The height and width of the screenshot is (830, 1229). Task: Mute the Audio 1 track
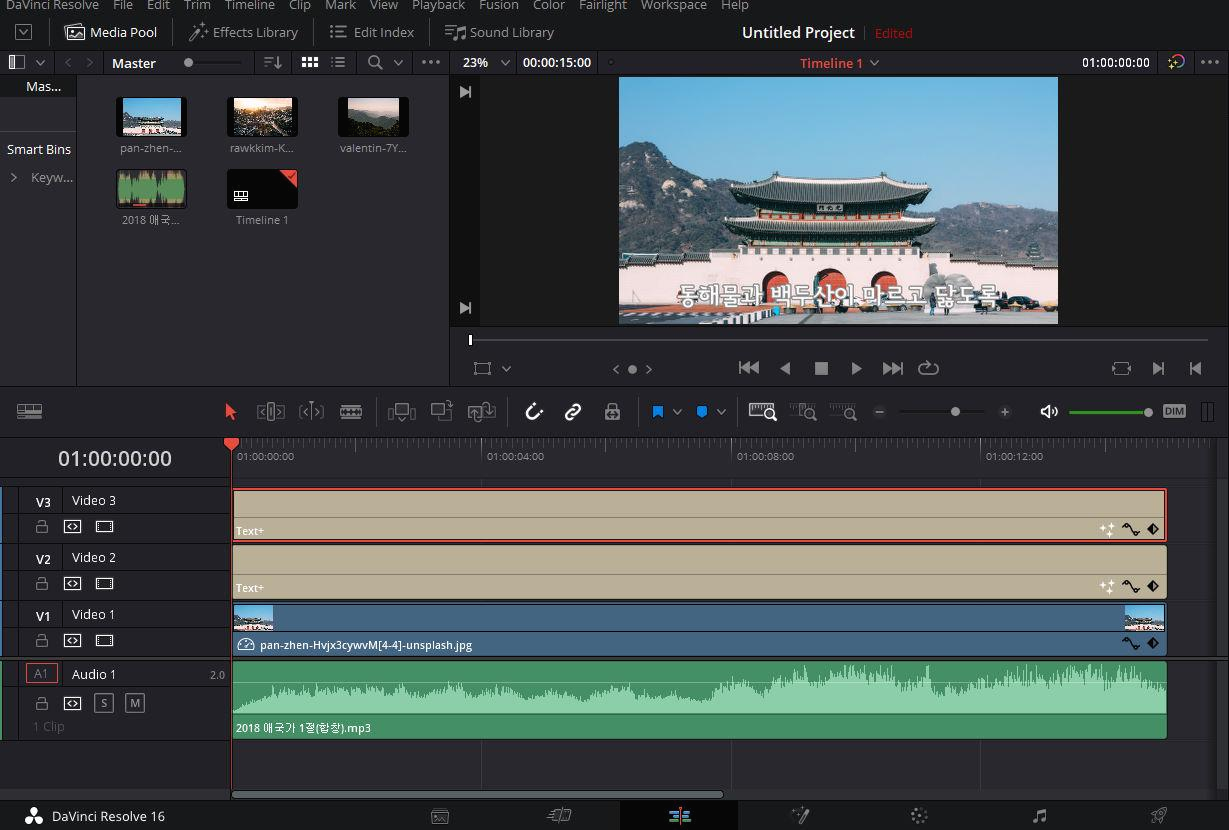pyautogui.click(x=135, y=703)
